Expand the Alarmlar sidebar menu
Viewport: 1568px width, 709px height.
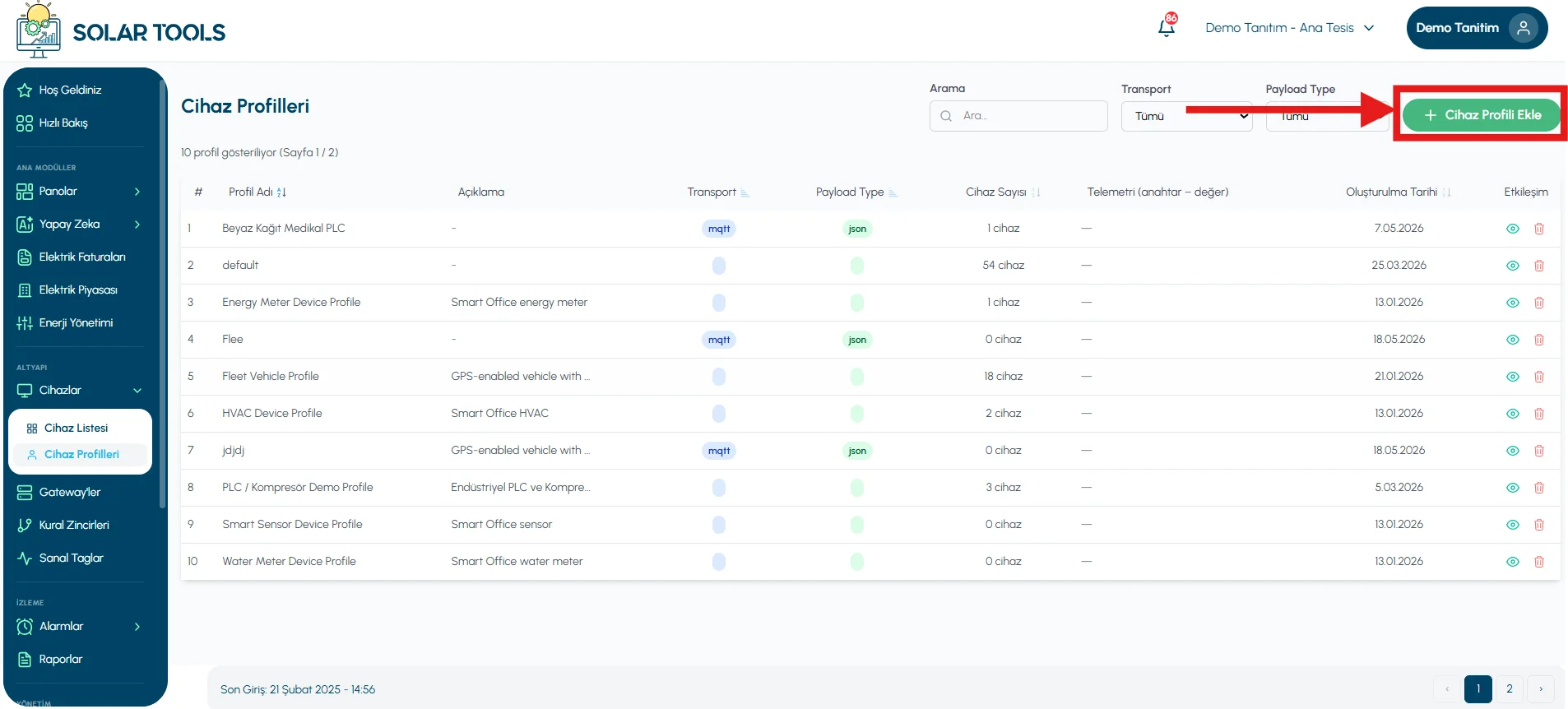(79, 627)
